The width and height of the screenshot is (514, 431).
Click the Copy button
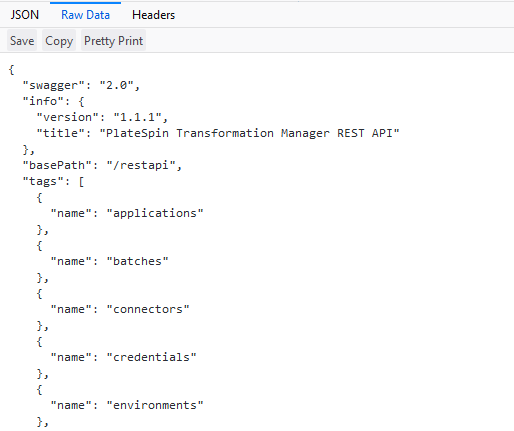tap(59, 41)
